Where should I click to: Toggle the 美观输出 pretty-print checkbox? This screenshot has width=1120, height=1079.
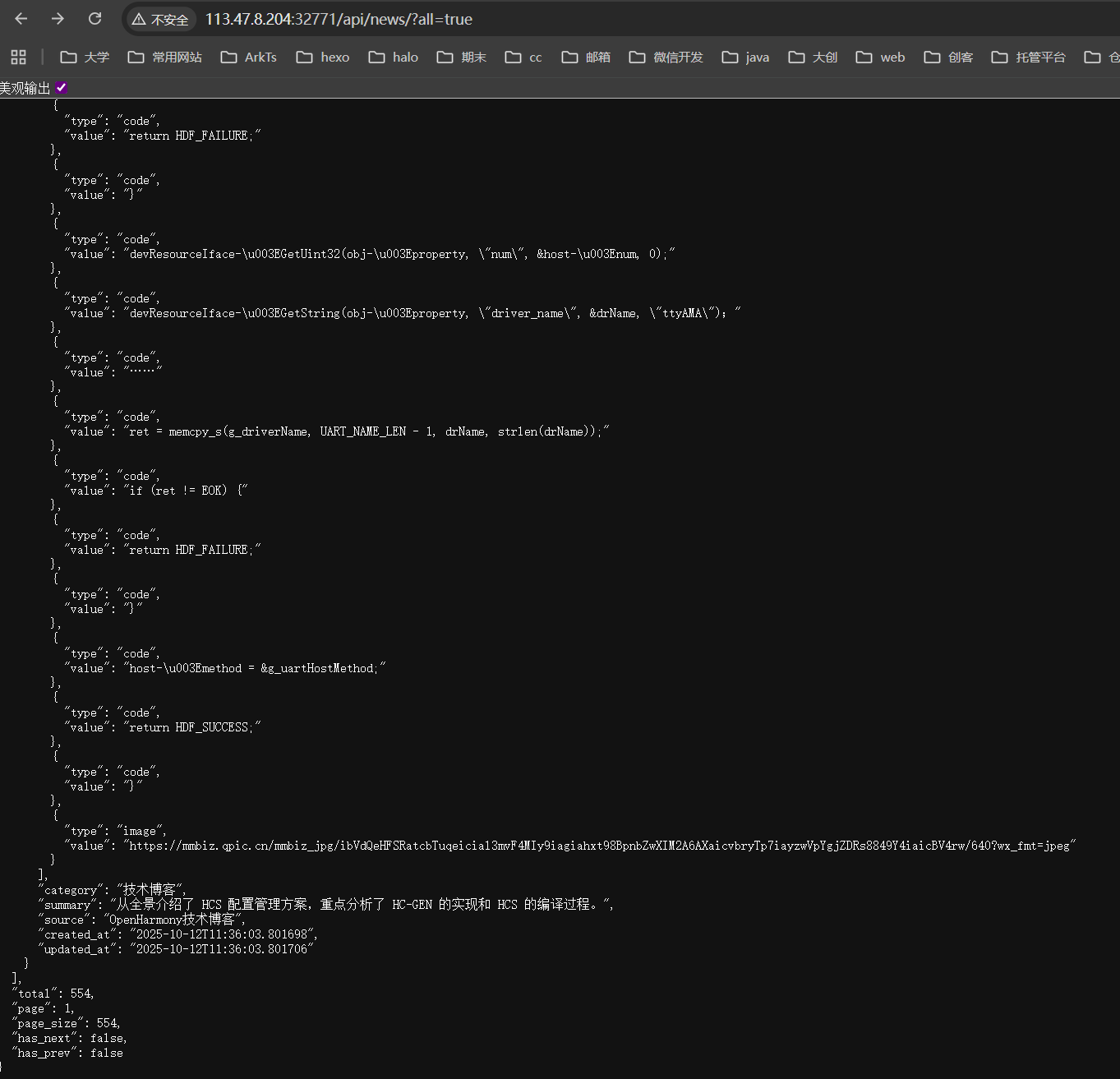(x=62, y=87)
